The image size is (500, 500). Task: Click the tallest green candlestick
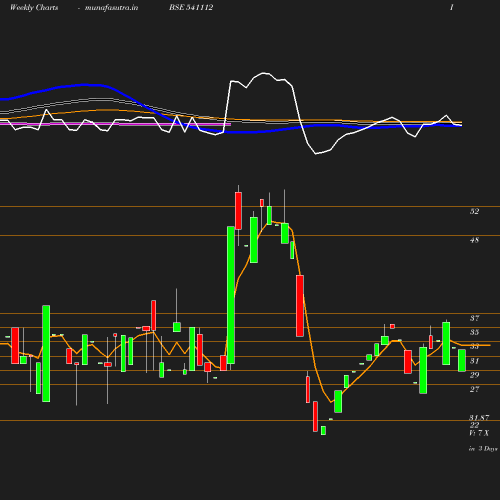click(231, 295)
